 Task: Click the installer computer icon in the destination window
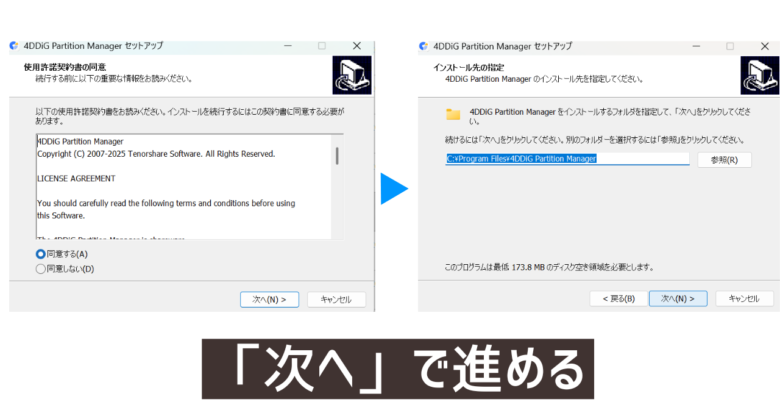[760, 75]
